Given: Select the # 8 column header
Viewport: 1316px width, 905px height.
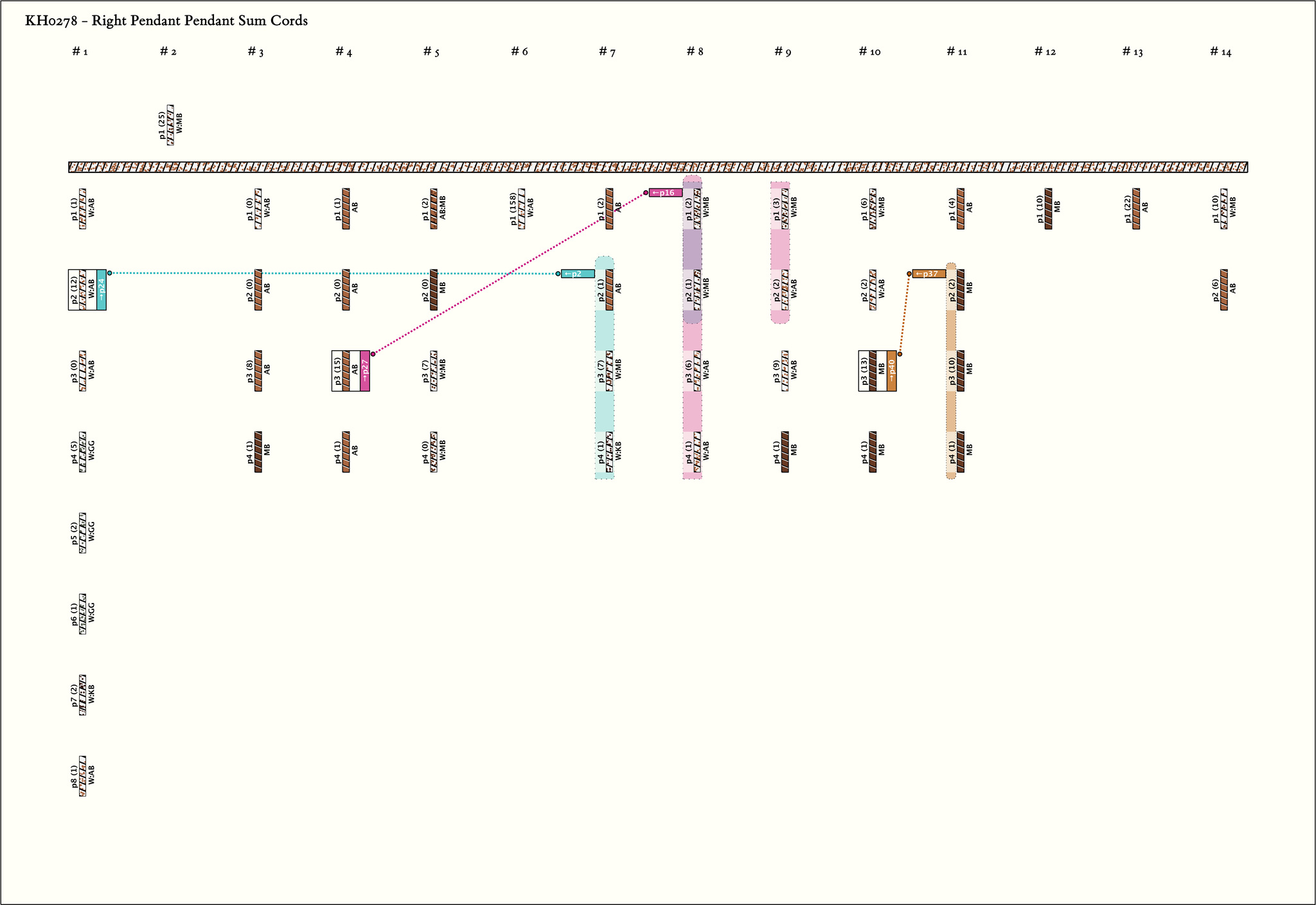Looking at the screenshot, I should point(695,51).
